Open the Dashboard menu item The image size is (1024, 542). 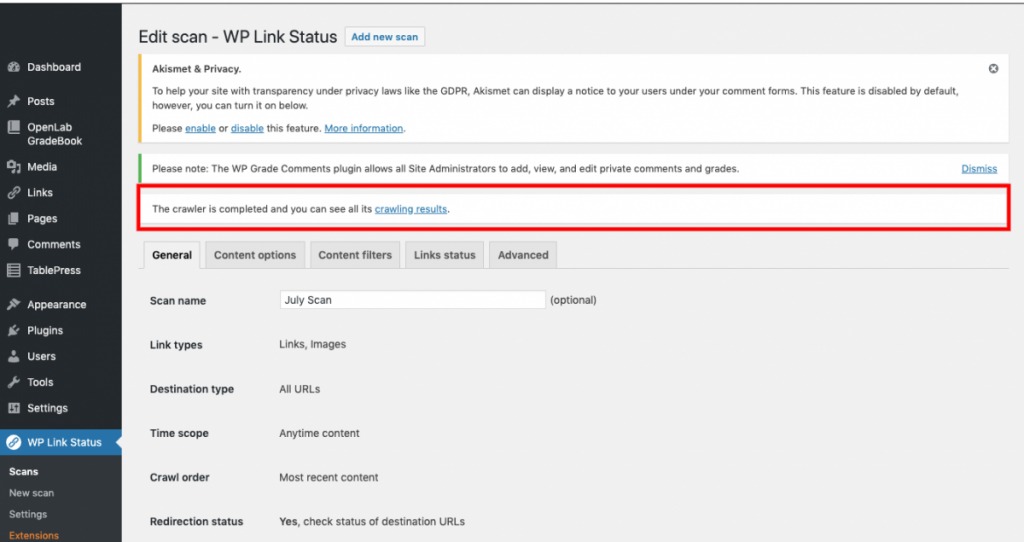pyautogui.click(x=54, y=67)
